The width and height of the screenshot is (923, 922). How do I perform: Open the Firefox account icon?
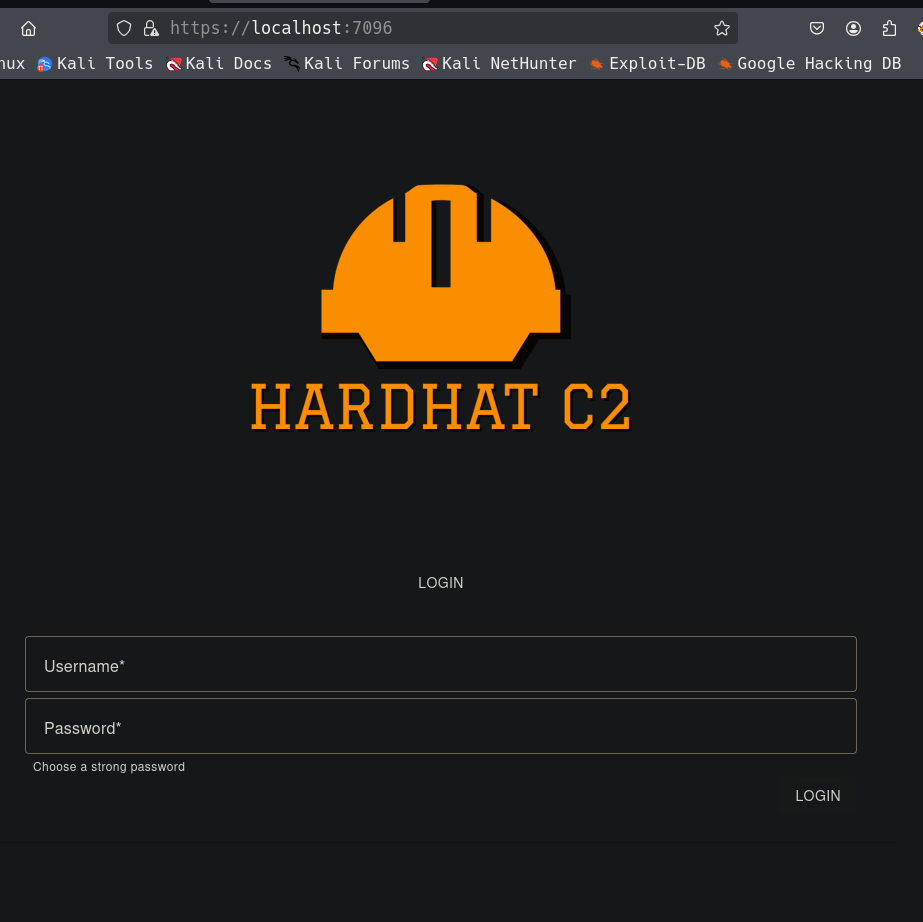pos(853,28)
